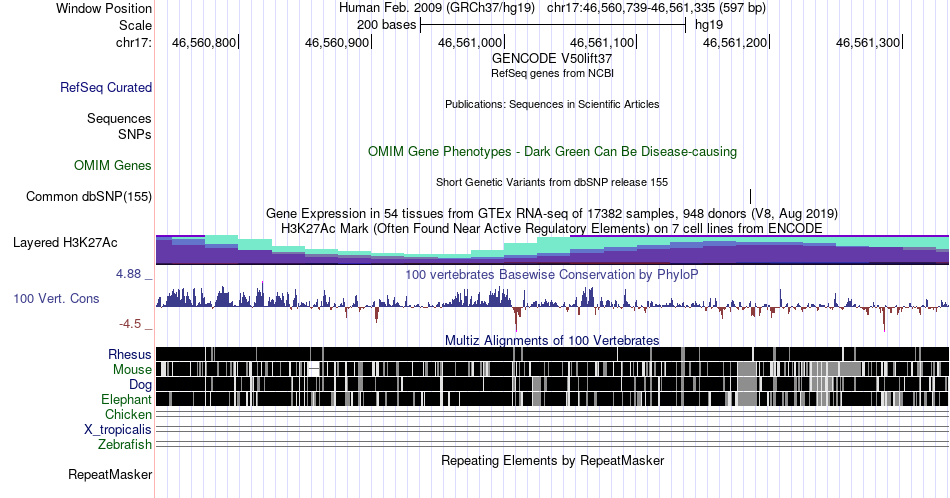
Task: Click 'Human Feb. 2009 (GRCh37/hg19)' assembly text
Action: click(437, 8)
